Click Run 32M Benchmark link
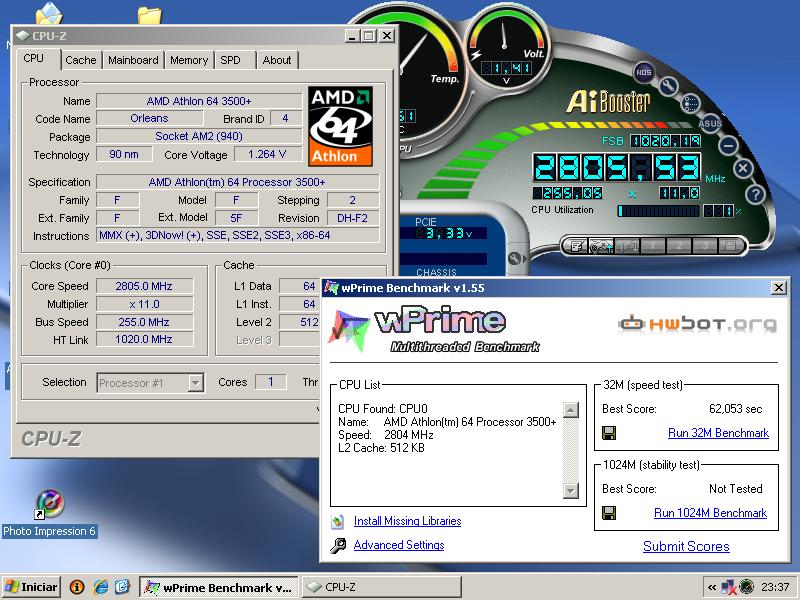Image resolution: width=800 pixels, height=600 pixels. (718, 433)
